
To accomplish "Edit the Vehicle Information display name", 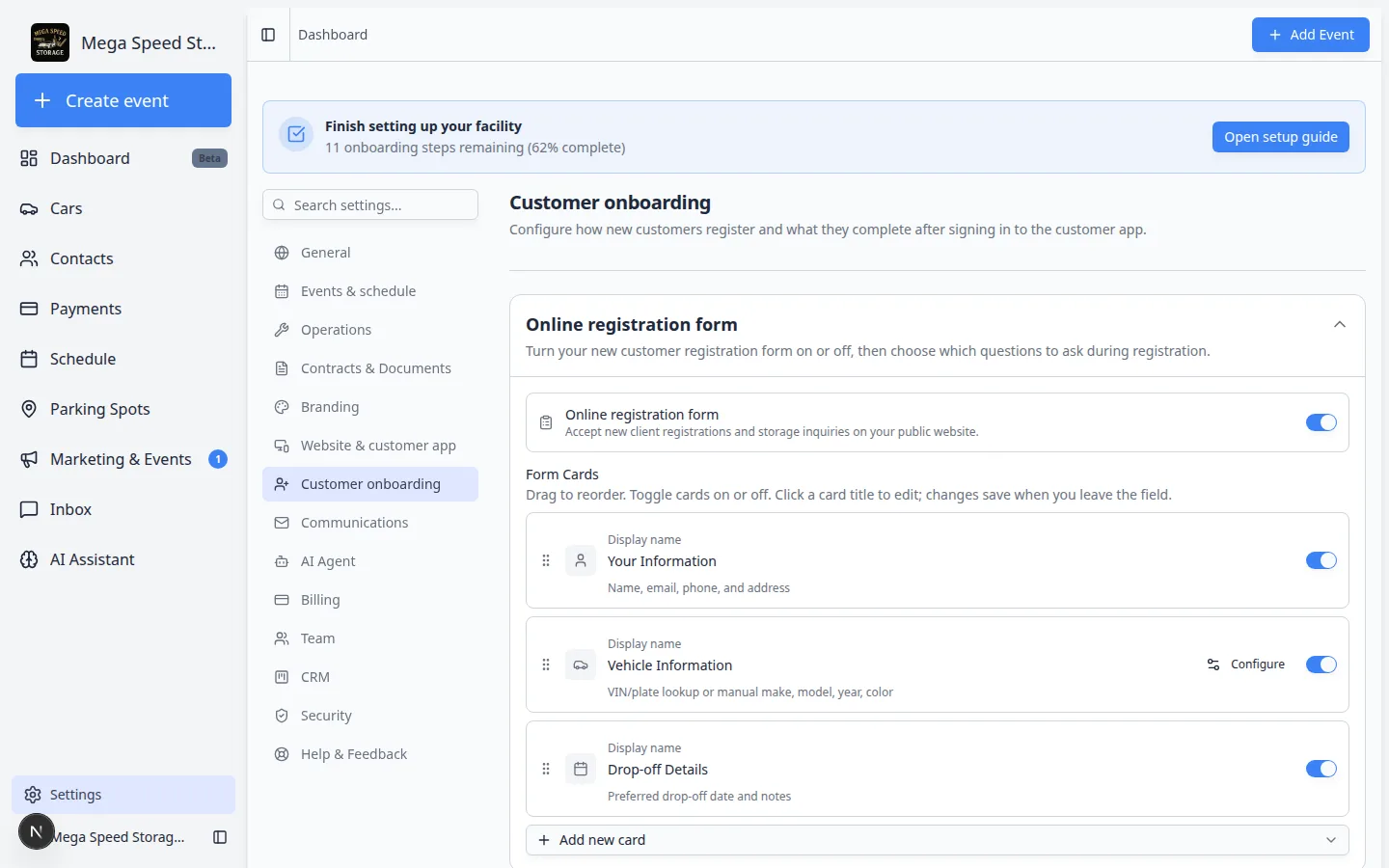I will [669, 665].
